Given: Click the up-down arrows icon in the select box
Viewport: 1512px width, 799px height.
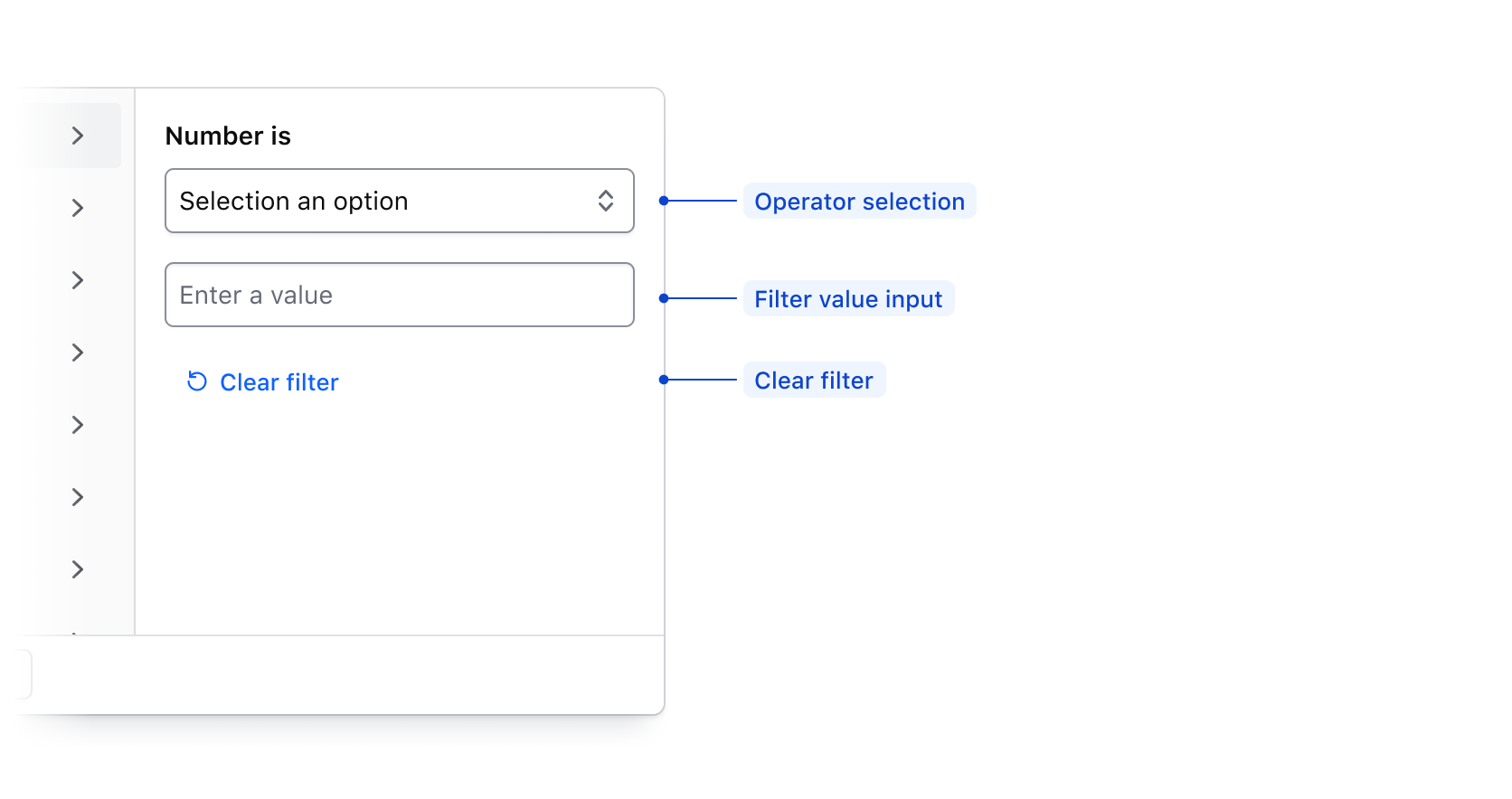Looking at the screenshot, I should tap(606, 201).
